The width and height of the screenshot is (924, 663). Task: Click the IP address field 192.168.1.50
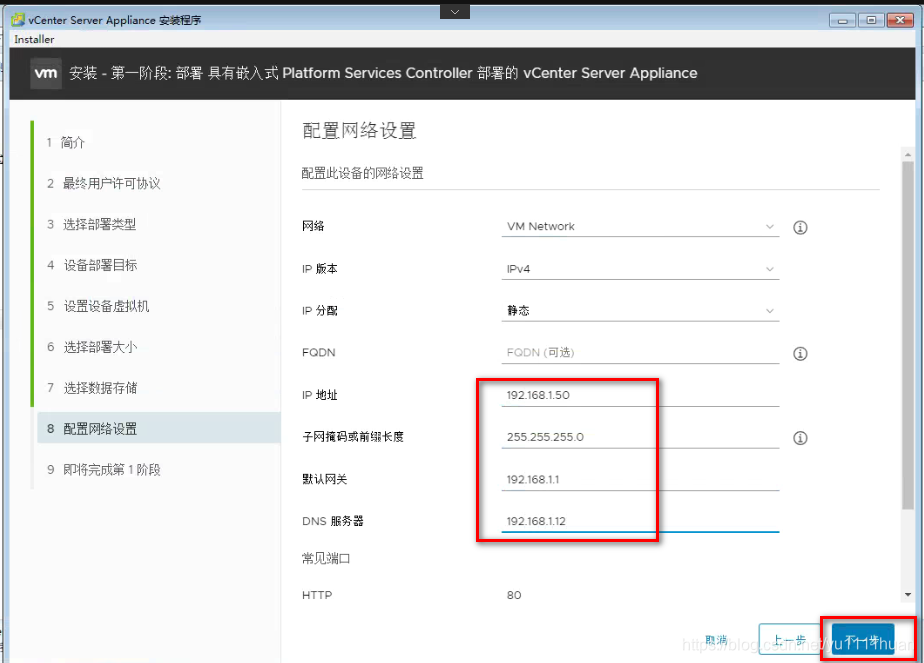(x=640, y=395)
